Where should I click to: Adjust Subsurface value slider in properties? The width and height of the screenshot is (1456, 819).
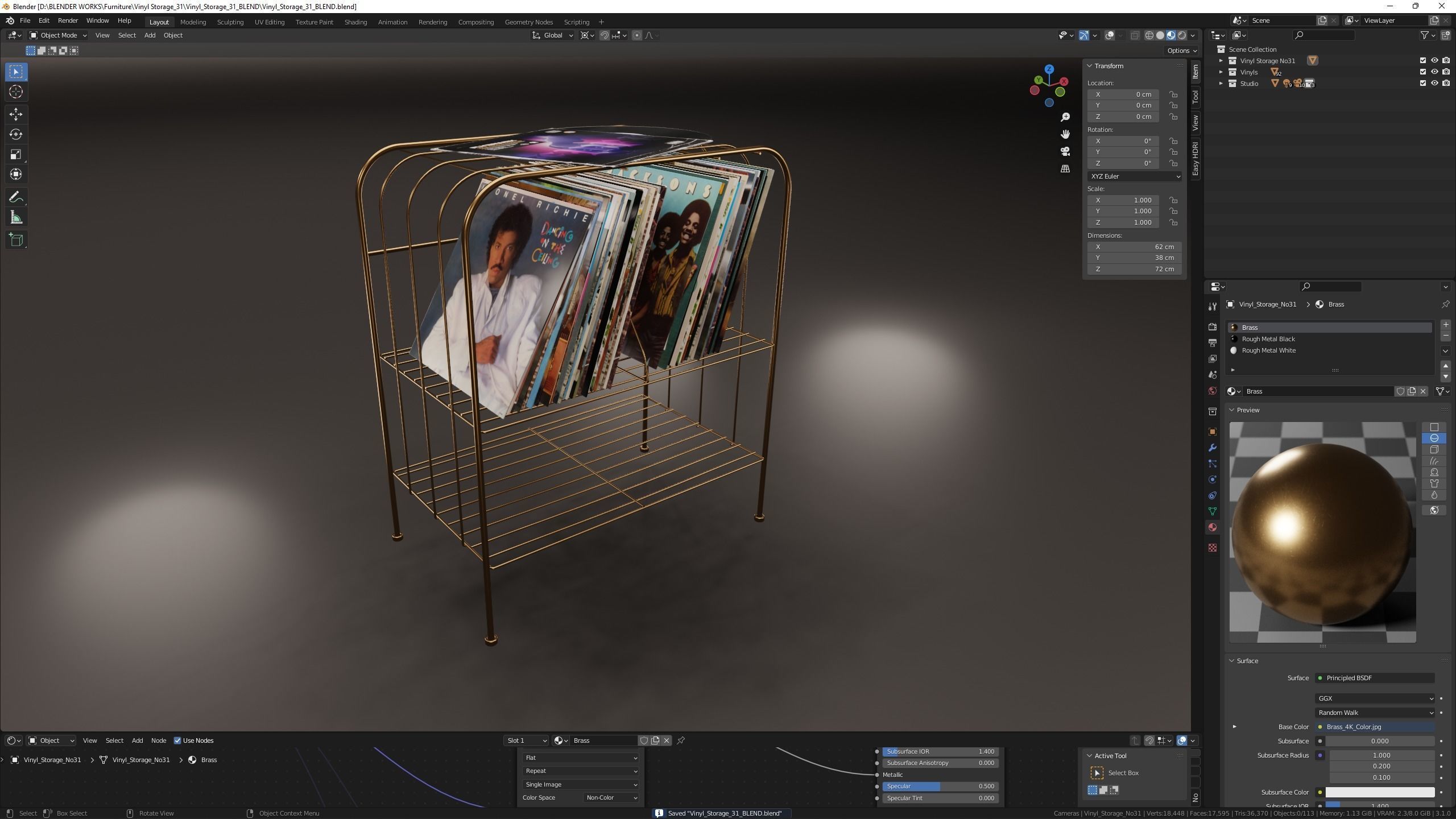point(1380,741)
